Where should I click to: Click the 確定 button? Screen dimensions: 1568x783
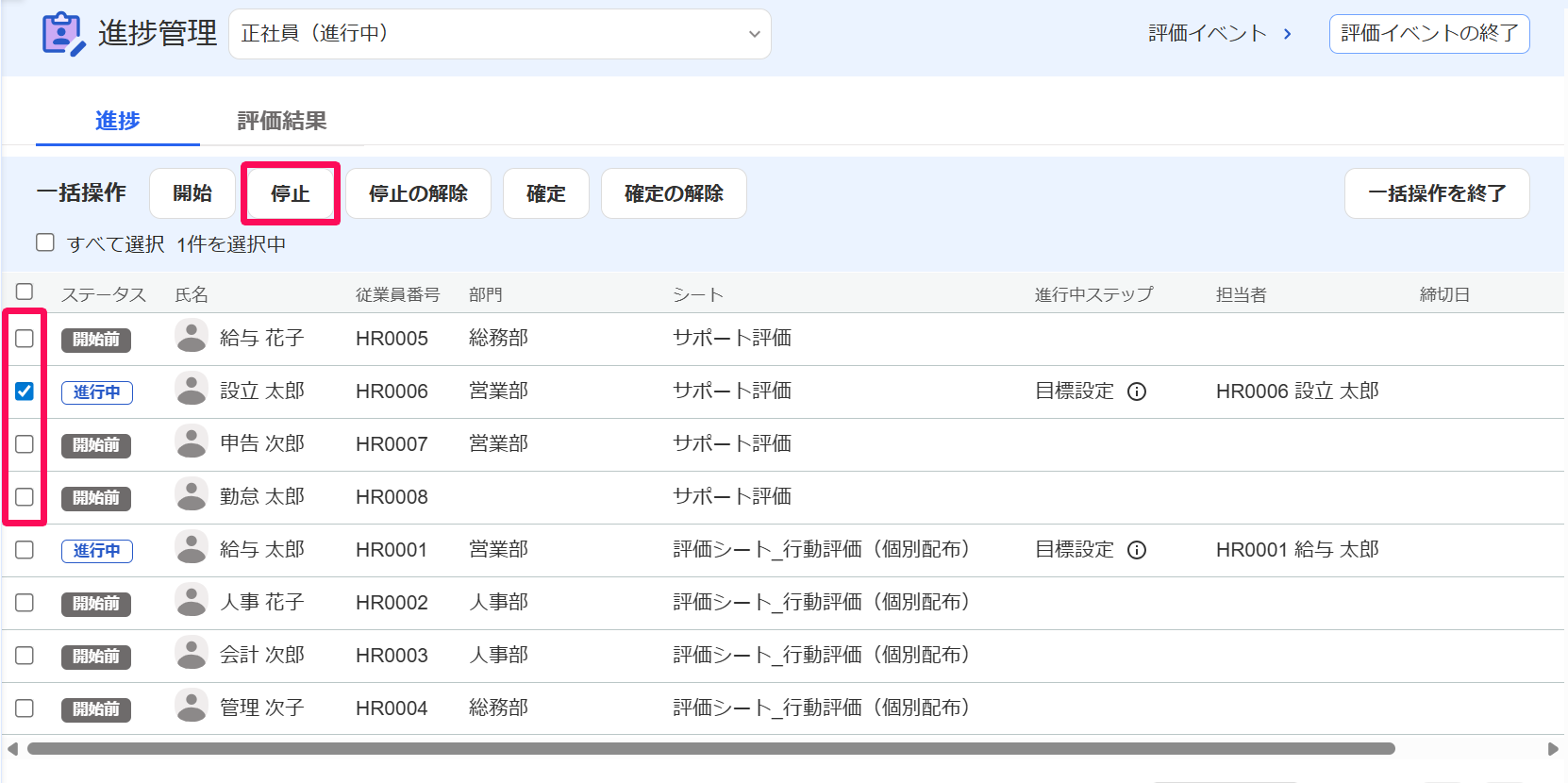(546, 193)
